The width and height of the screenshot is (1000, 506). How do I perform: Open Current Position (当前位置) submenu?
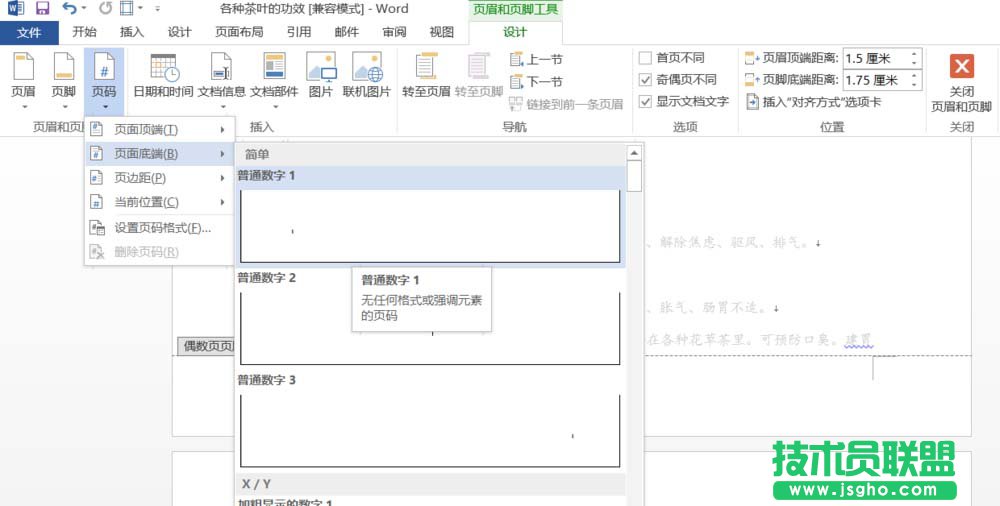coord(159,202)
